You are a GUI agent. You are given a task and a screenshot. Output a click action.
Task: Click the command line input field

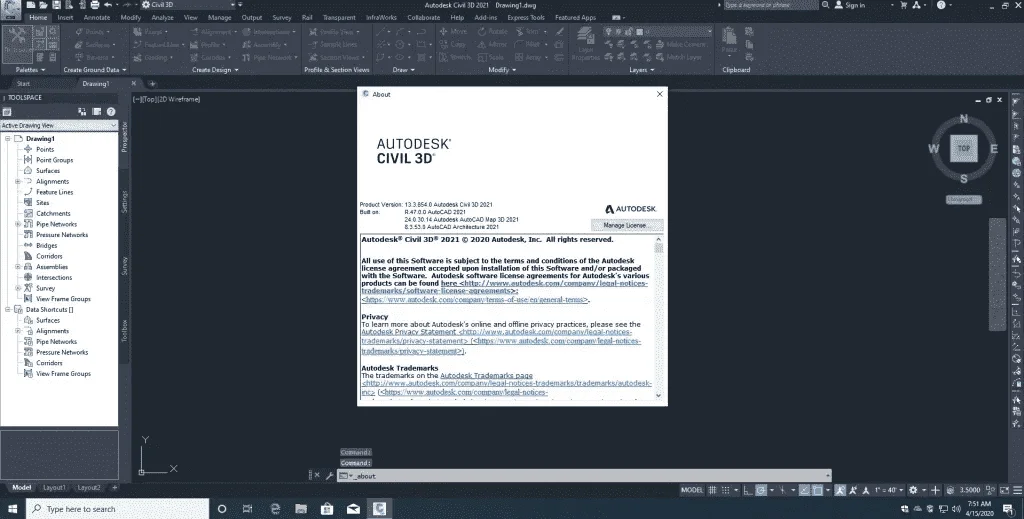point(584,476)
